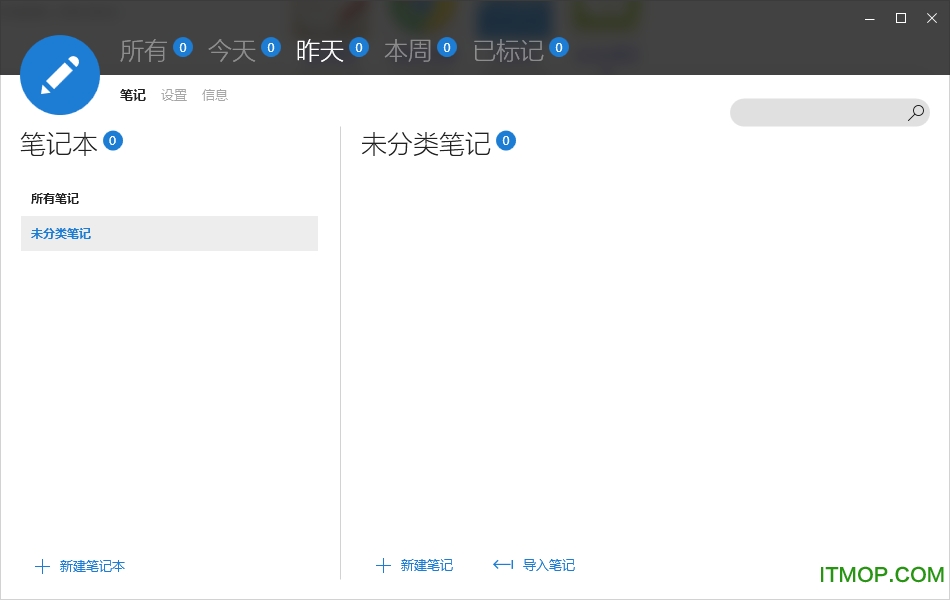Select 未分类笔记 notebook in the list
Screen dimensions: 950x600
point(61,234)
